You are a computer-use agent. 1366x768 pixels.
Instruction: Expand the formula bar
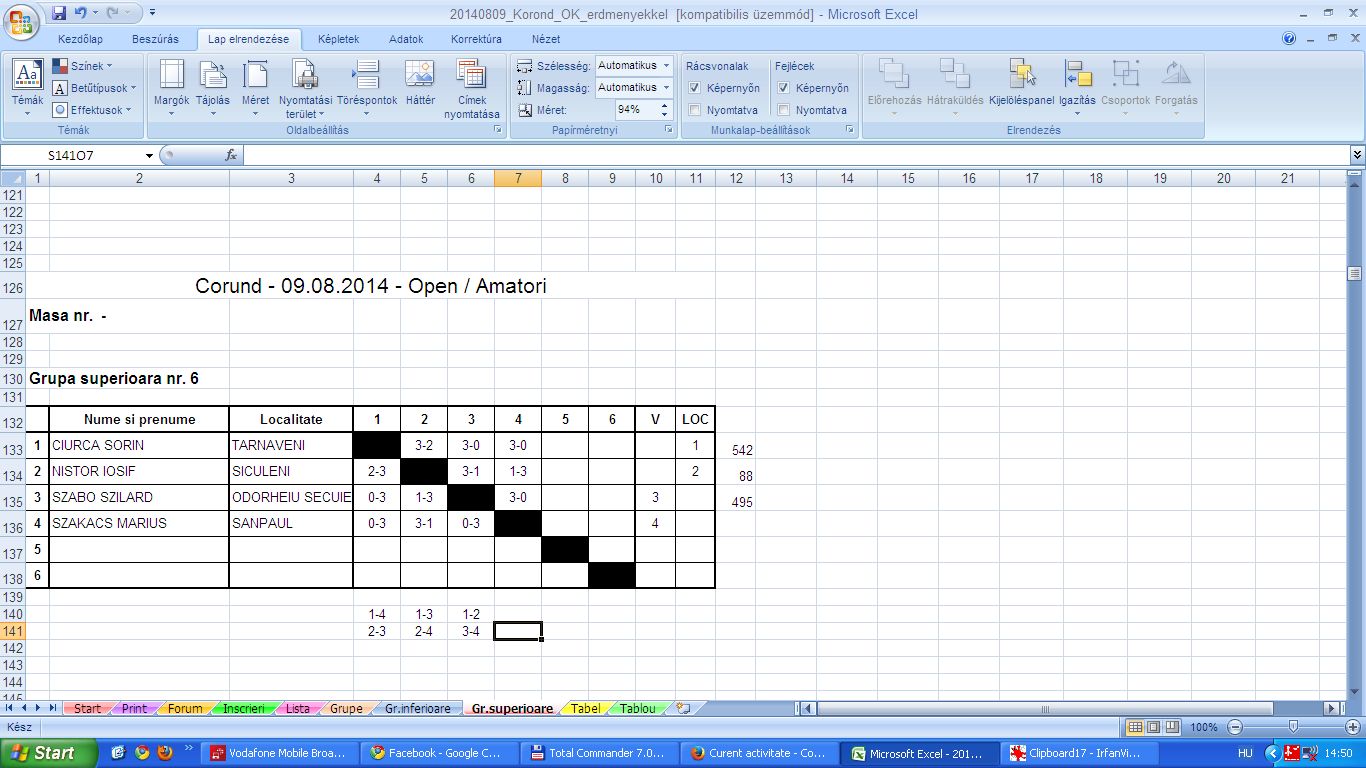[x=1357, y=155]
